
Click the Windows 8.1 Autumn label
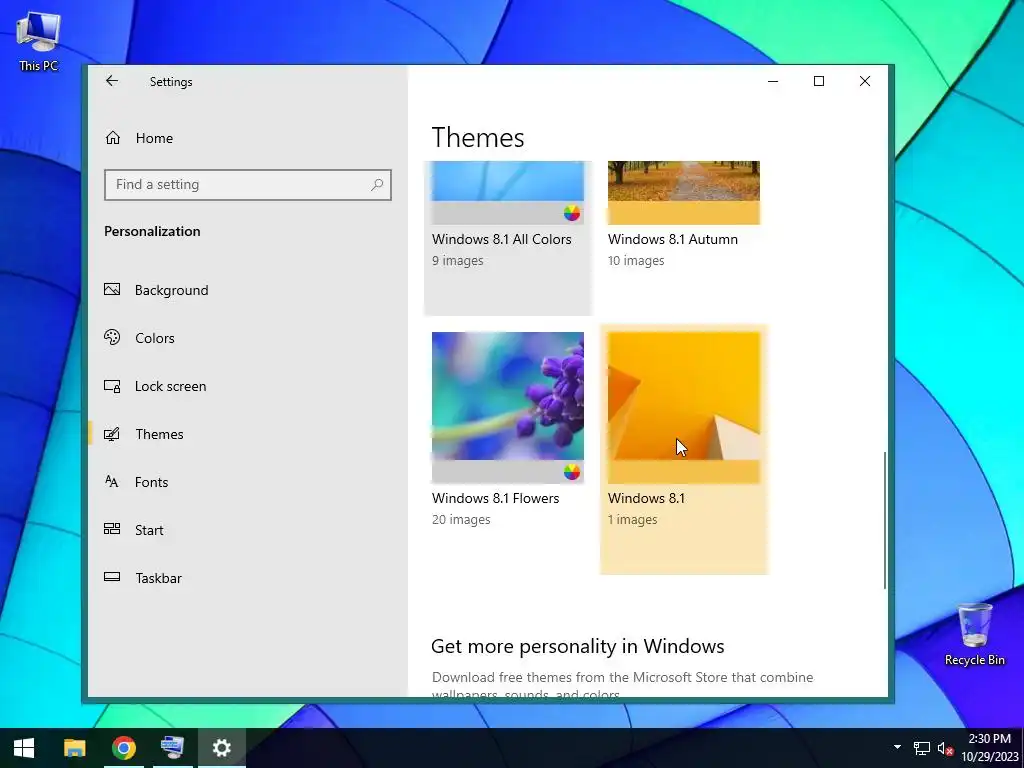(673, 240)
